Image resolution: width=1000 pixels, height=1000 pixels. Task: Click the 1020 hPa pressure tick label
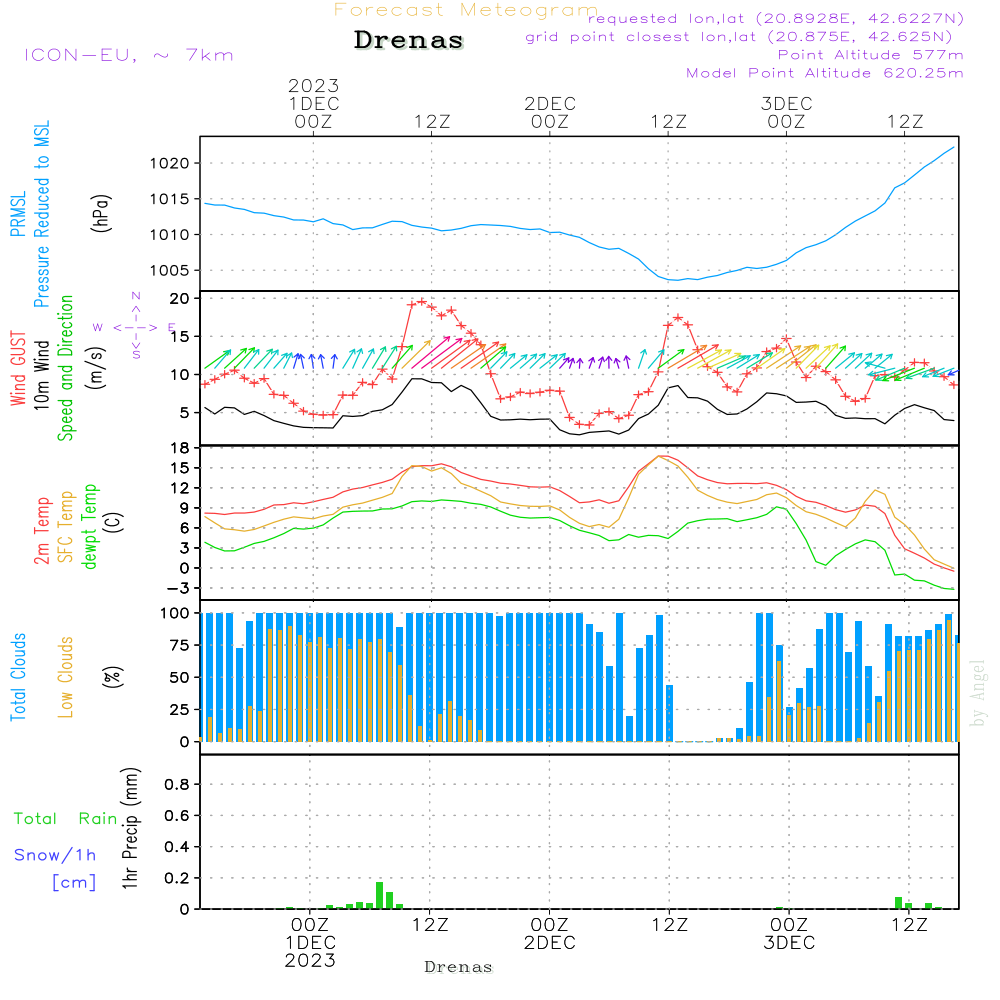[170, 163]
